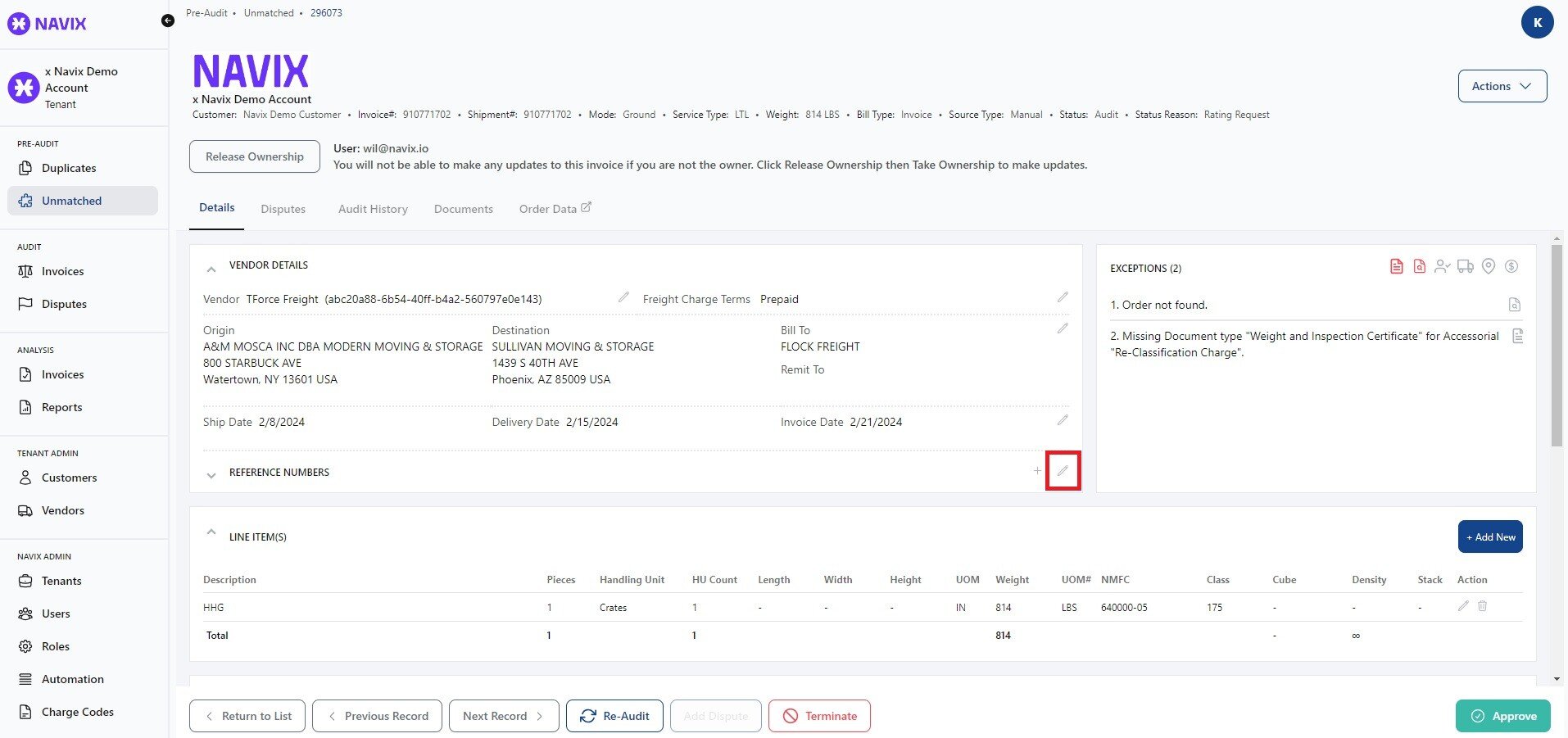Open document icon for Order not found
1568x738 pixels.
(1515, 305)
